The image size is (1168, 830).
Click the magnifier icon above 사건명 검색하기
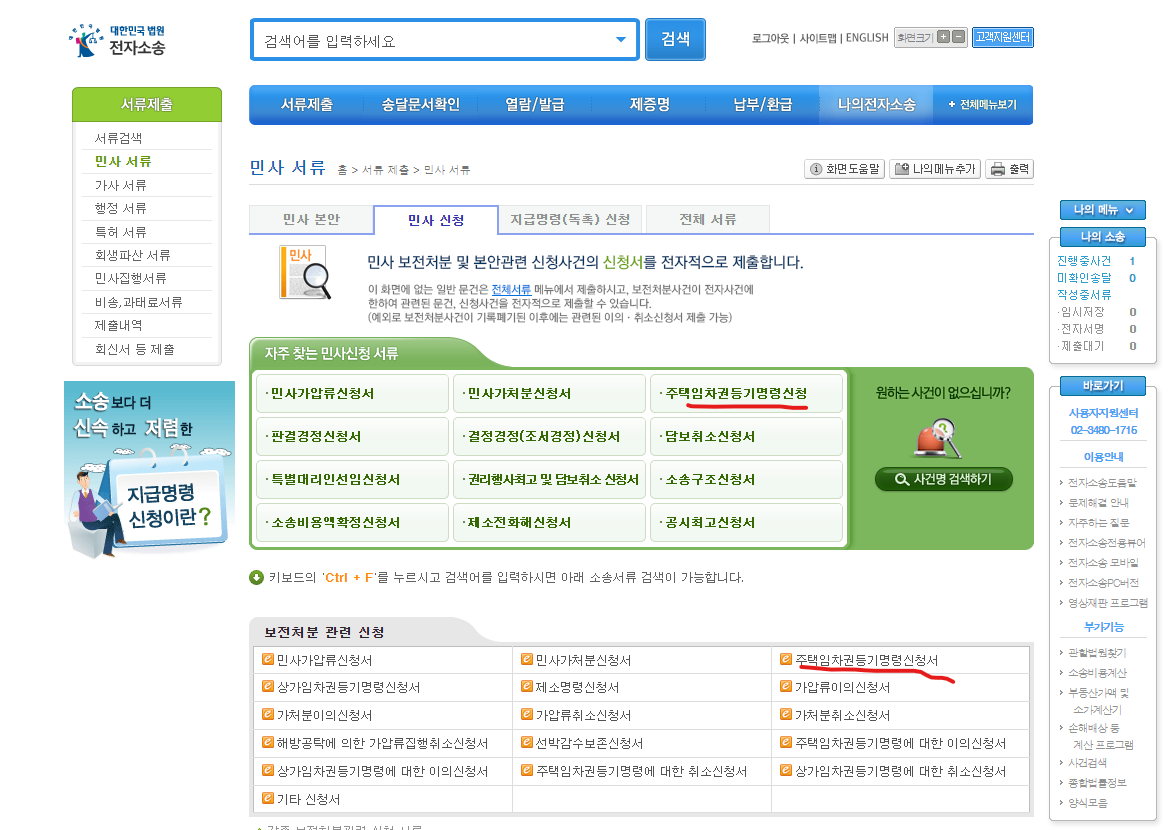pos(938,438)
